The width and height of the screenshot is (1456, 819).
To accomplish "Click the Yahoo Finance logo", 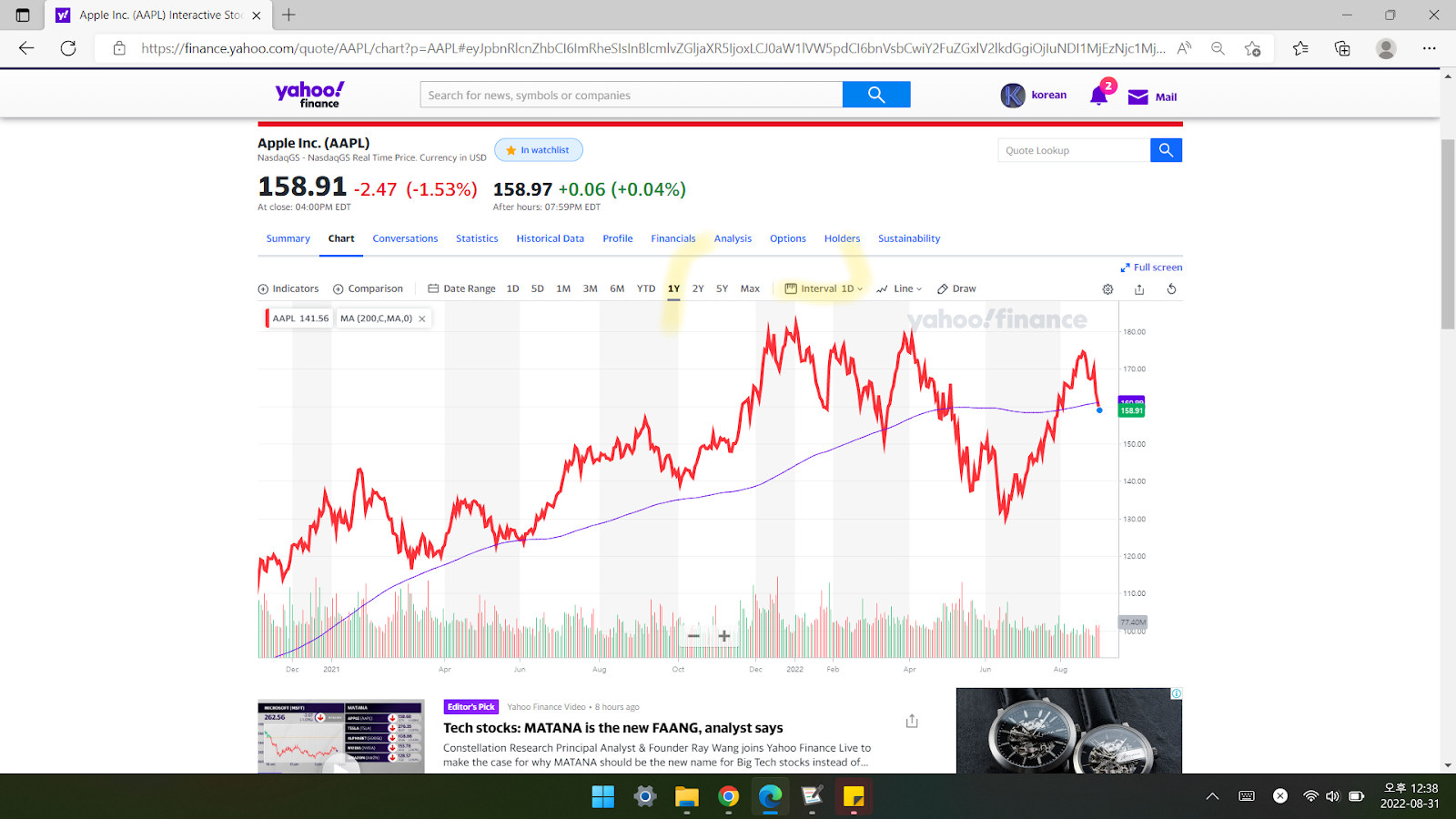I will tap(309, 95).
